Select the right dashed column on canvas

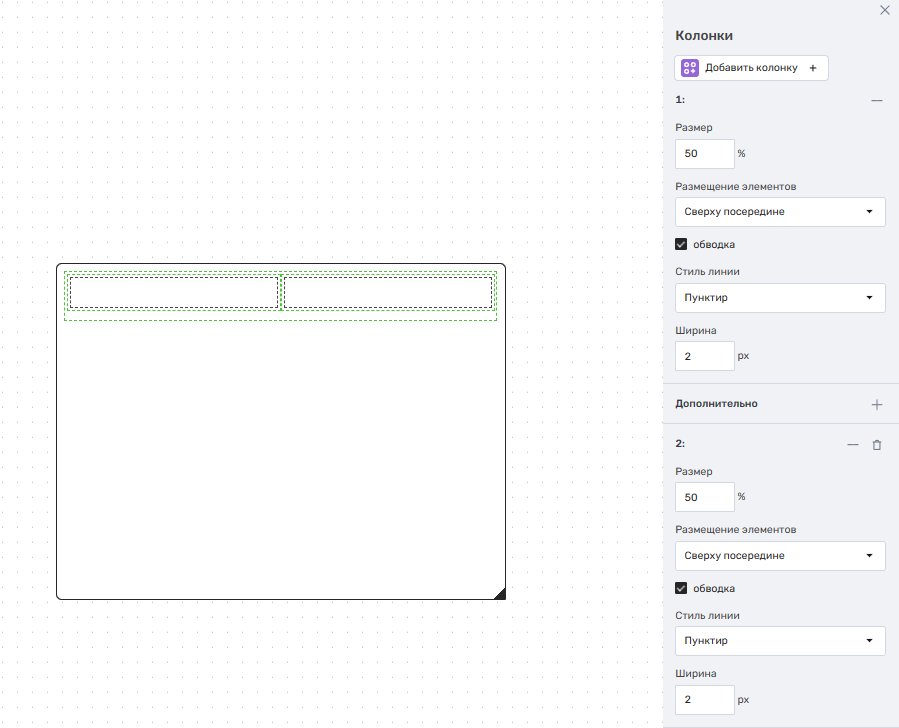(388, 292)
